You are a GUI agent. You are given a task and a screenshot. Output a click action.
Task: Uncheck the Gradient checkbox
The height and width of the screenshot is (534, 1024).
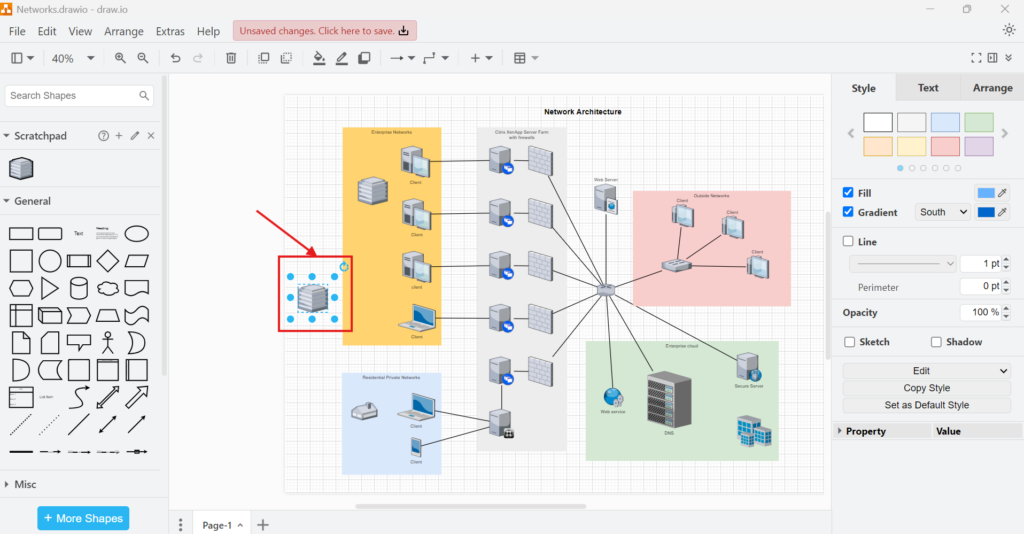click(848, 212)
